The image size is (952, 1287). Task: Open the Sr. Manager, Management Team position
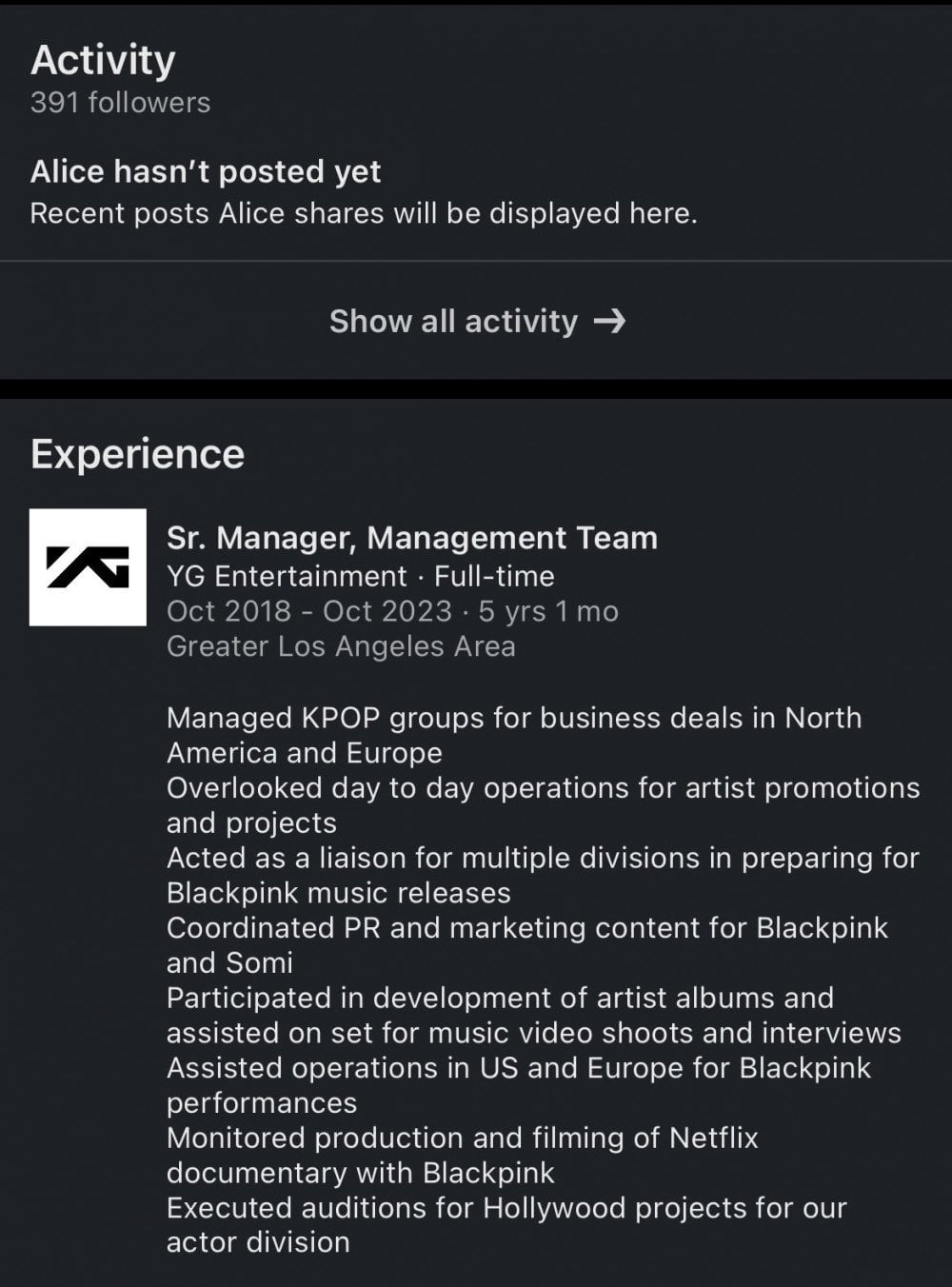(411, 538)
